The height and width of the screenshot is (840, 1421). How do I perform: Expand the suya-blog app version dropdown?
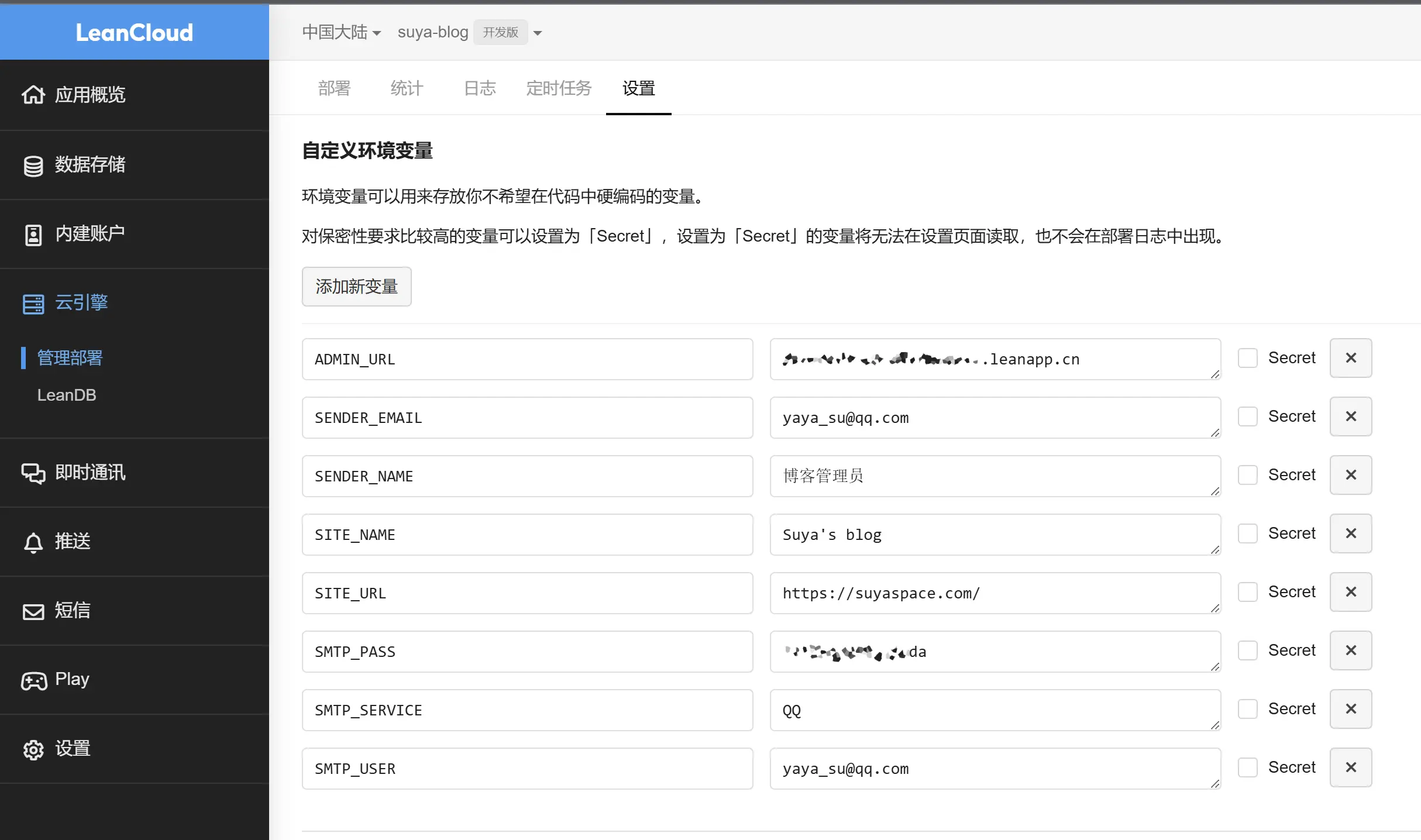coord(537,33)
